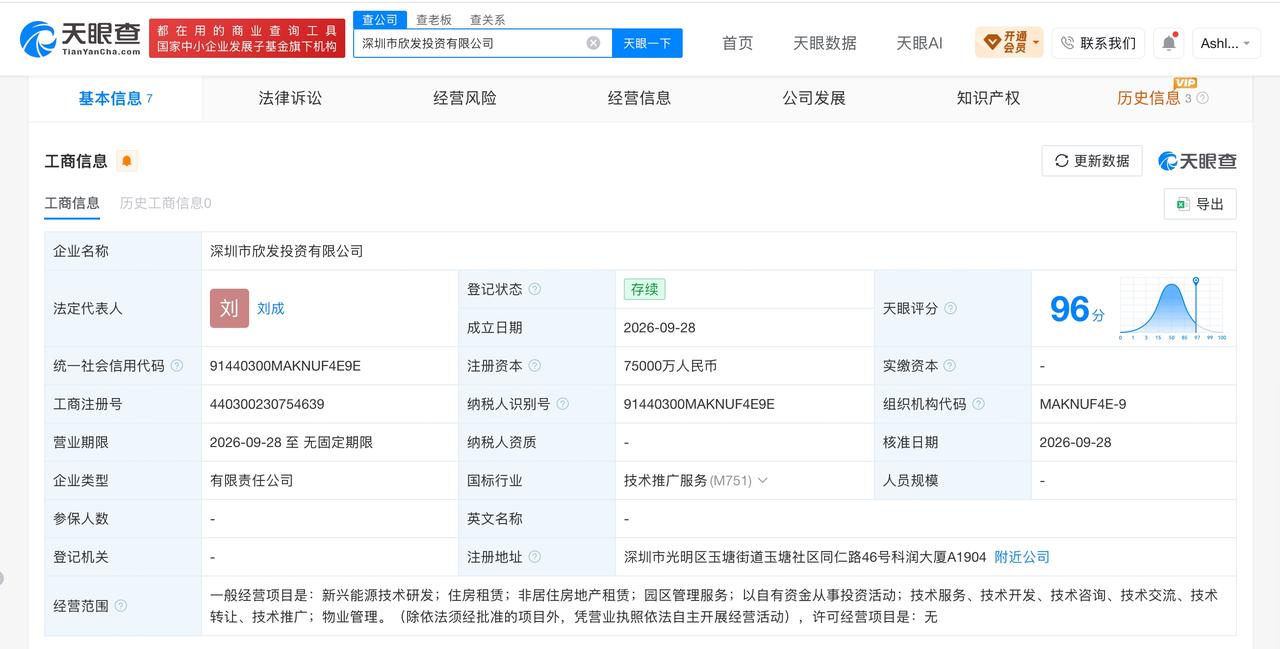Open the 经营信息 tab
This screenshot has height=649, width=1280.
(639, 98)
